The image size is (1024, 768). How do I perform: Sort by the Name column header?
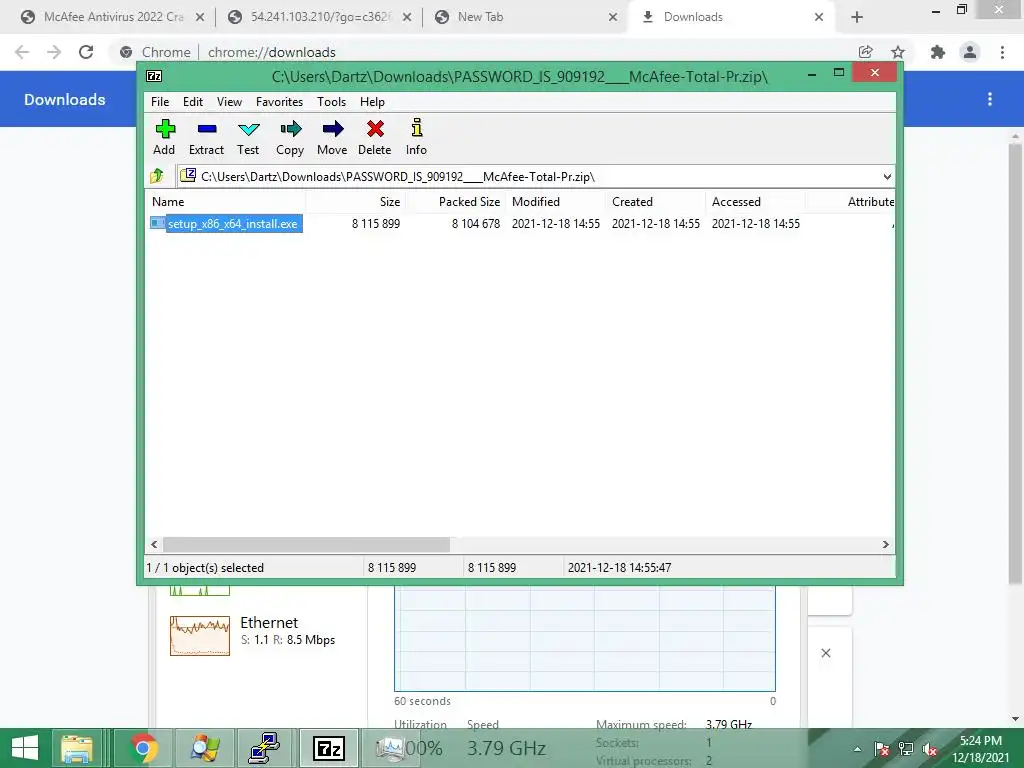(x=225, y=202)
